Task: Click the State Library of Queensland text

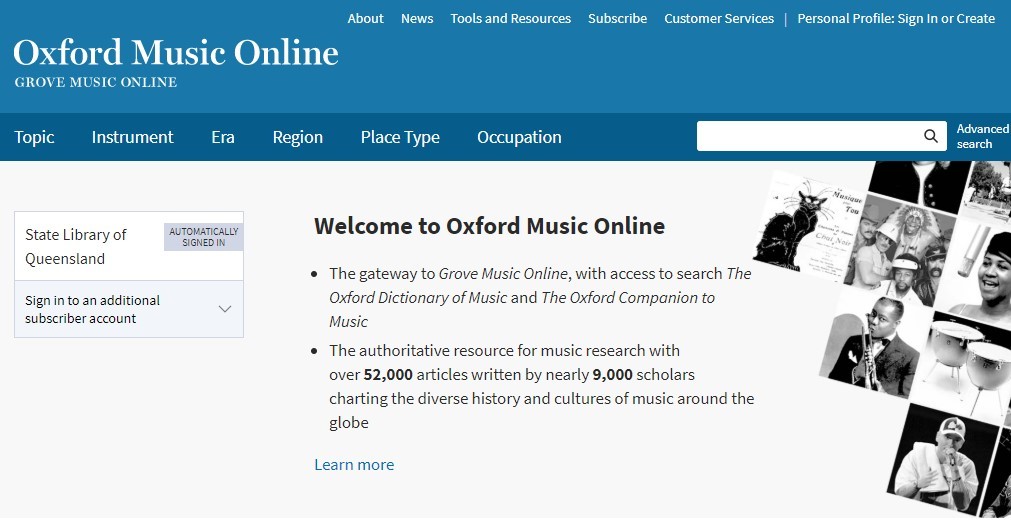Action: pyautogui.click(x=75, y=246)
